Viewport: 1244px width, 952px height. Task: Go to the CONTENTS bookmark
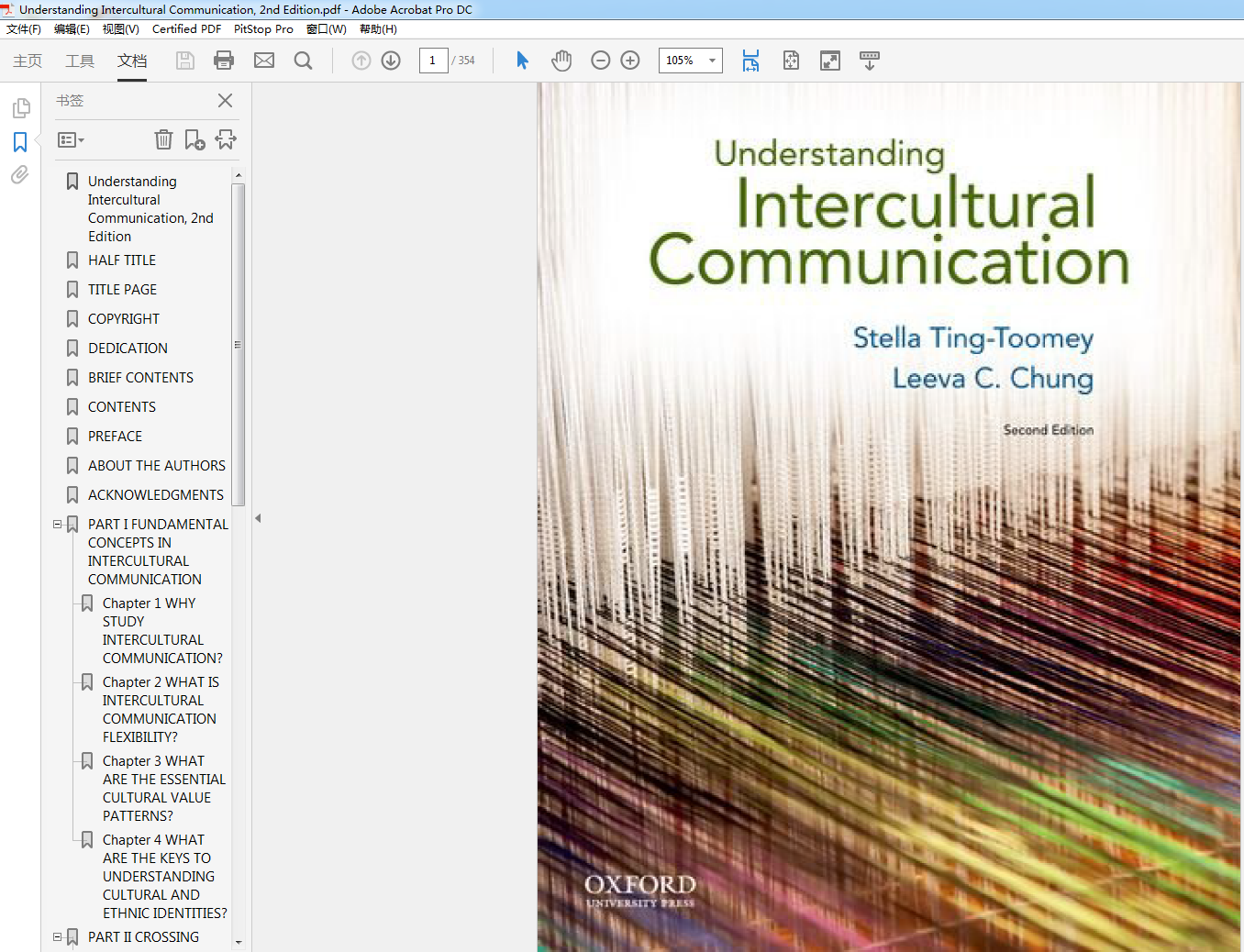(x=122, y=407)
